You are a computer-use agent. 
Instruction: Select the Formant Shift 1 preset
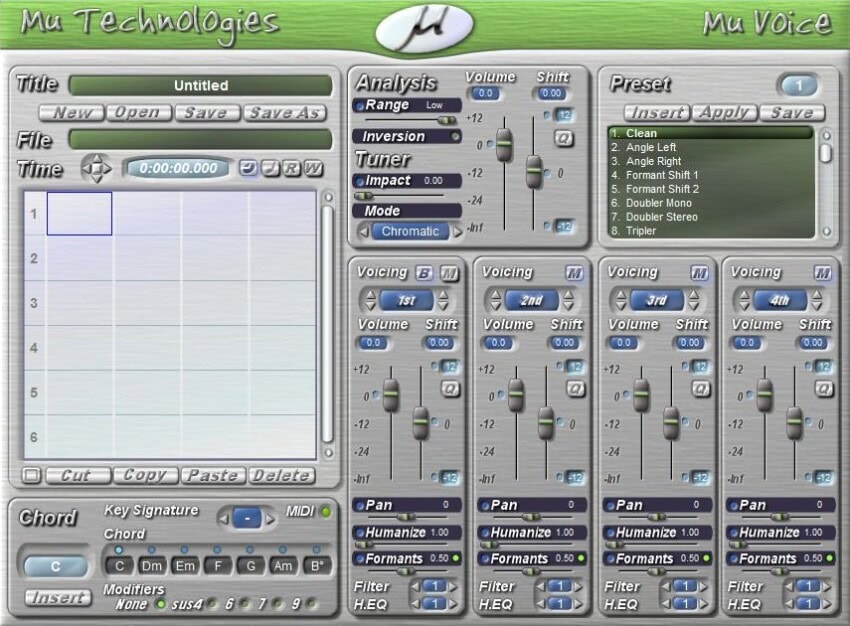point(662,174)
